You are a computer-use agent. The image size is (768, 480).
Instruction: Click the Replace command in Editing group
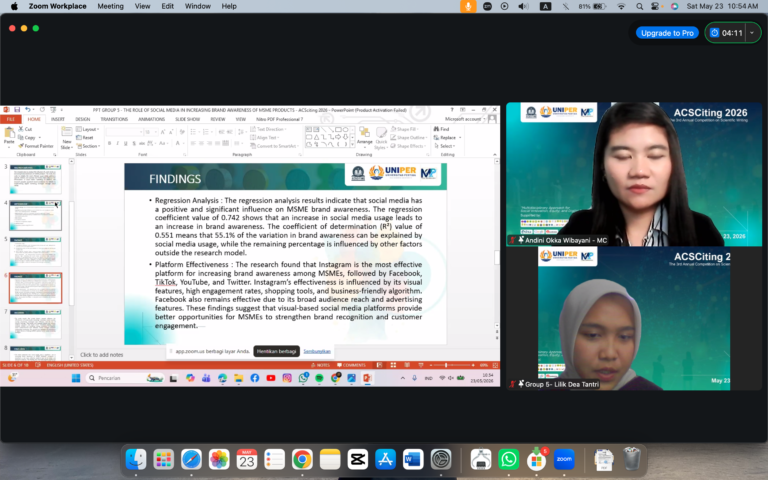tap(447, 138)
